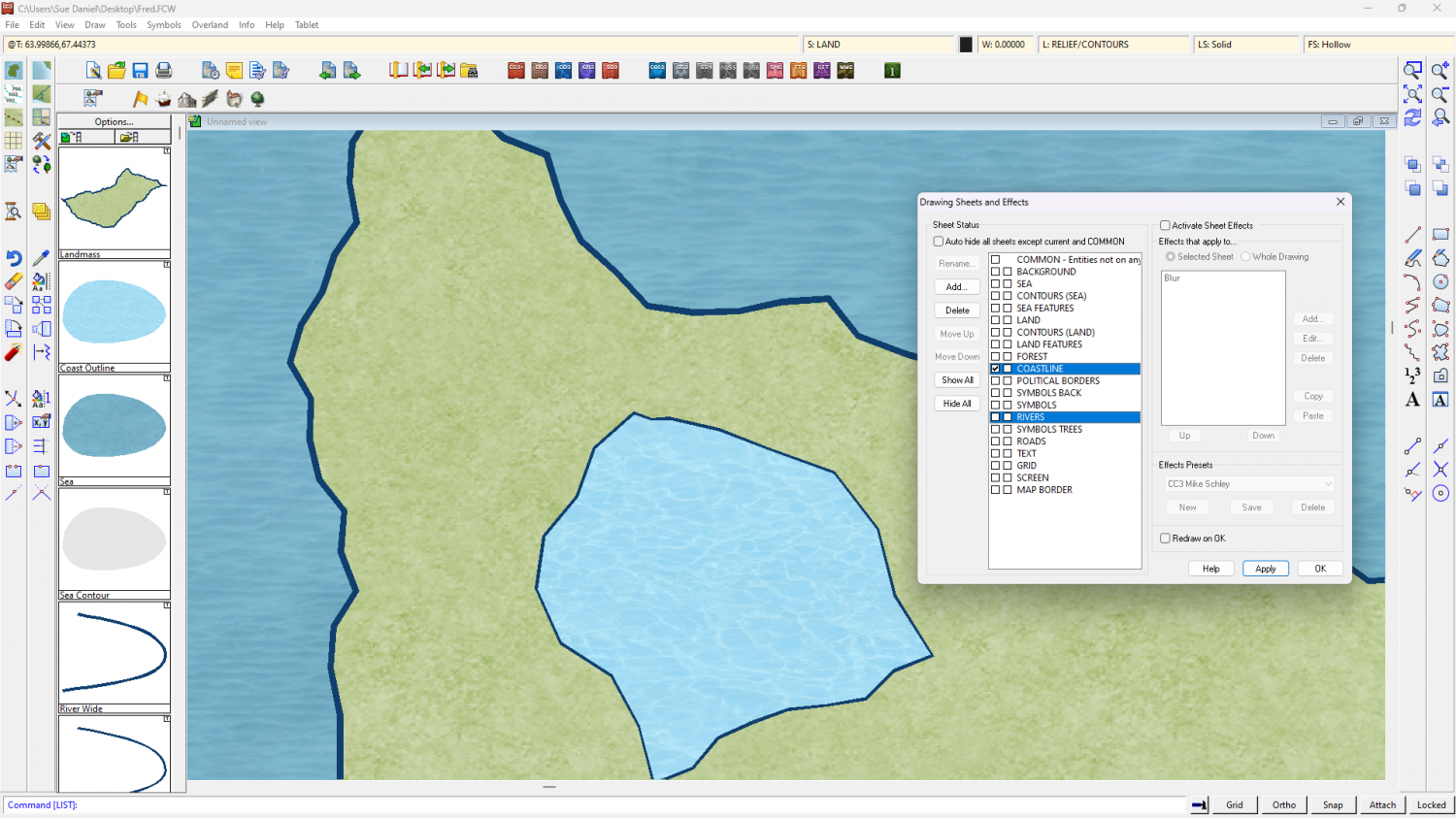Select the yellow flag symbol catalog icon
1456x818 pixels.
tap(141, 99)
